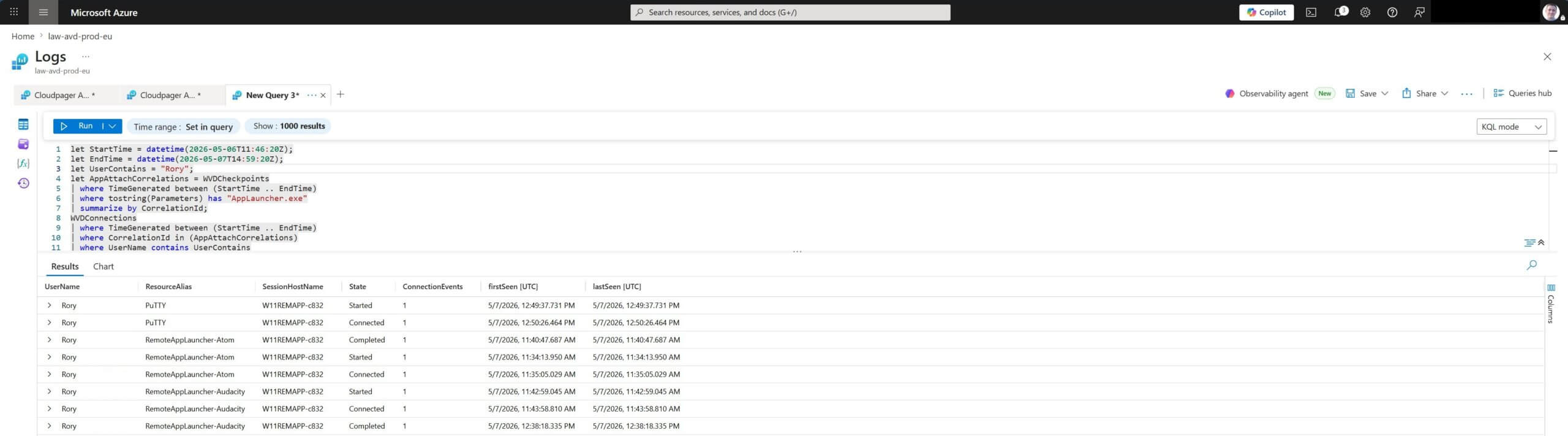Click the Microsoft Azure title
1568x436 pixels.
click(x=104, y=12)
